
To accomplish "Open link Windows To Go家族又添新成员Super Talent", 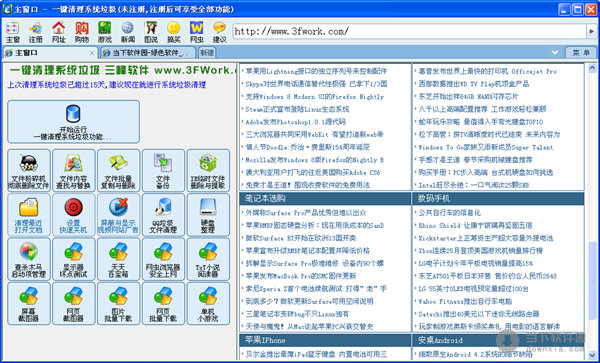I will click(x=486, y=147).
